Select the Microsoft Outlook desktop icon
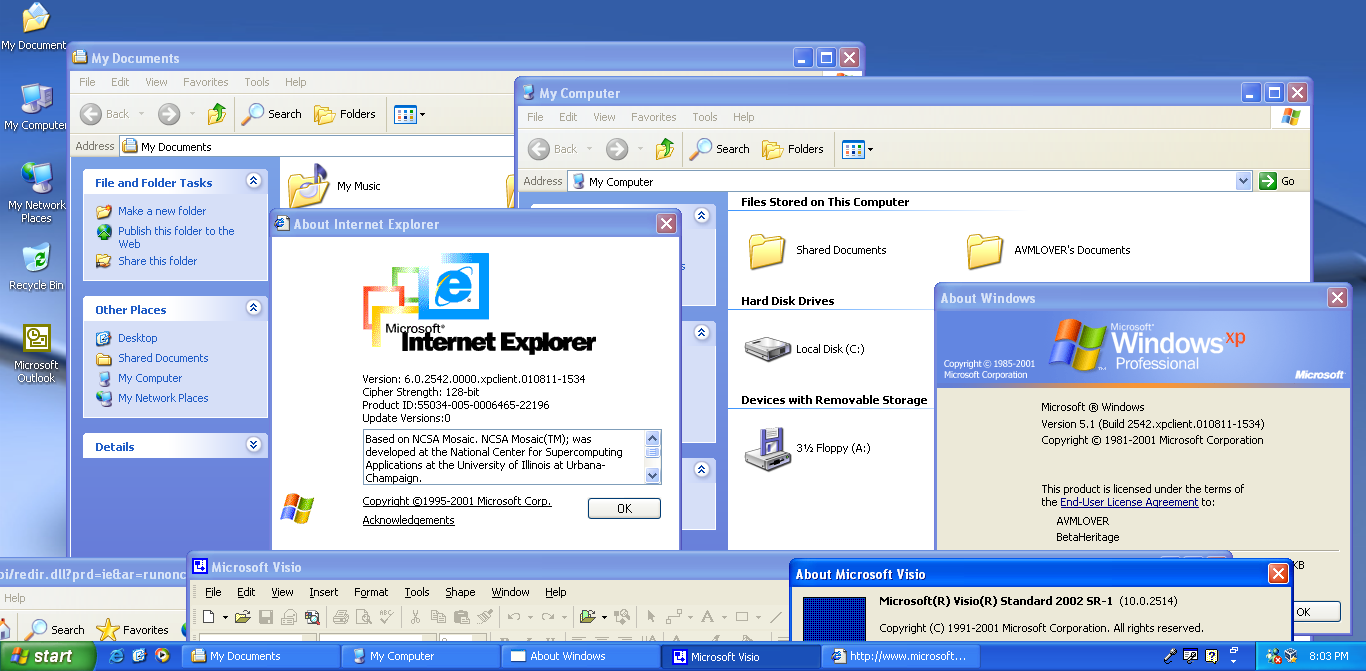1366x671 pixels. coord(36,353)
